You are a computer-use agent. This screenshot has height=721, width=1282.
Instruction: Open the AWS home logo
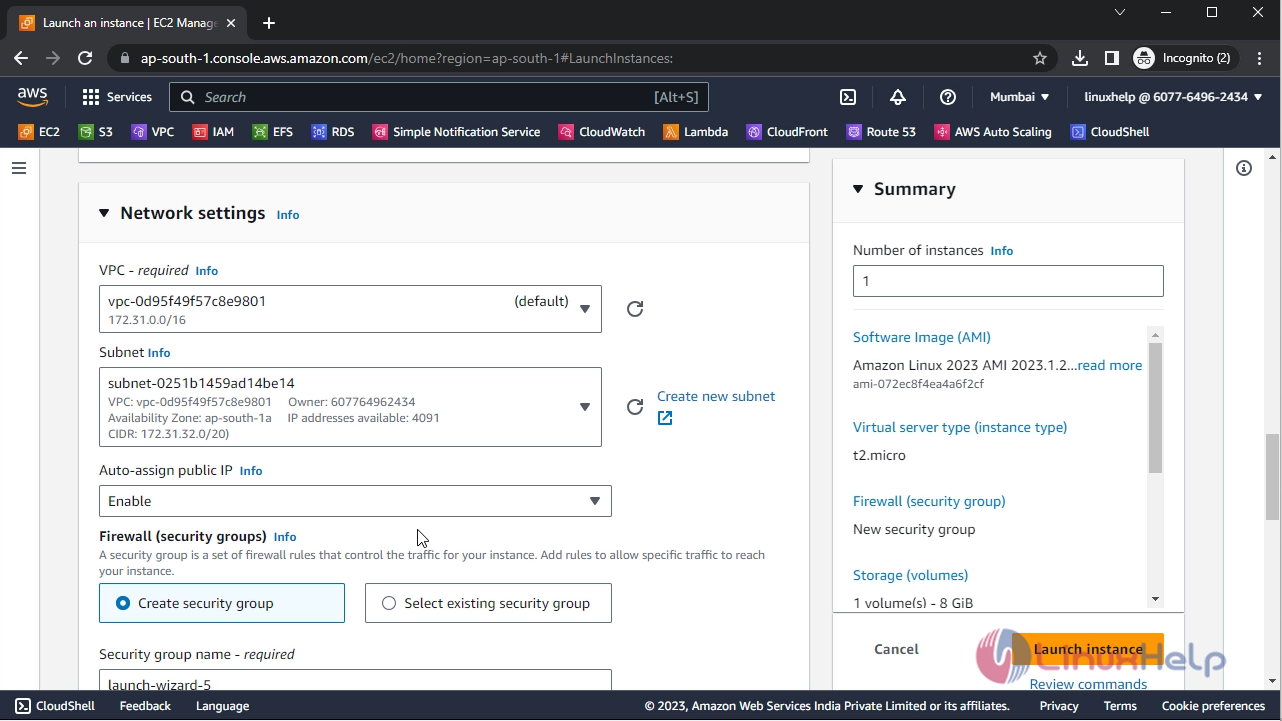[x=32, y=96]
